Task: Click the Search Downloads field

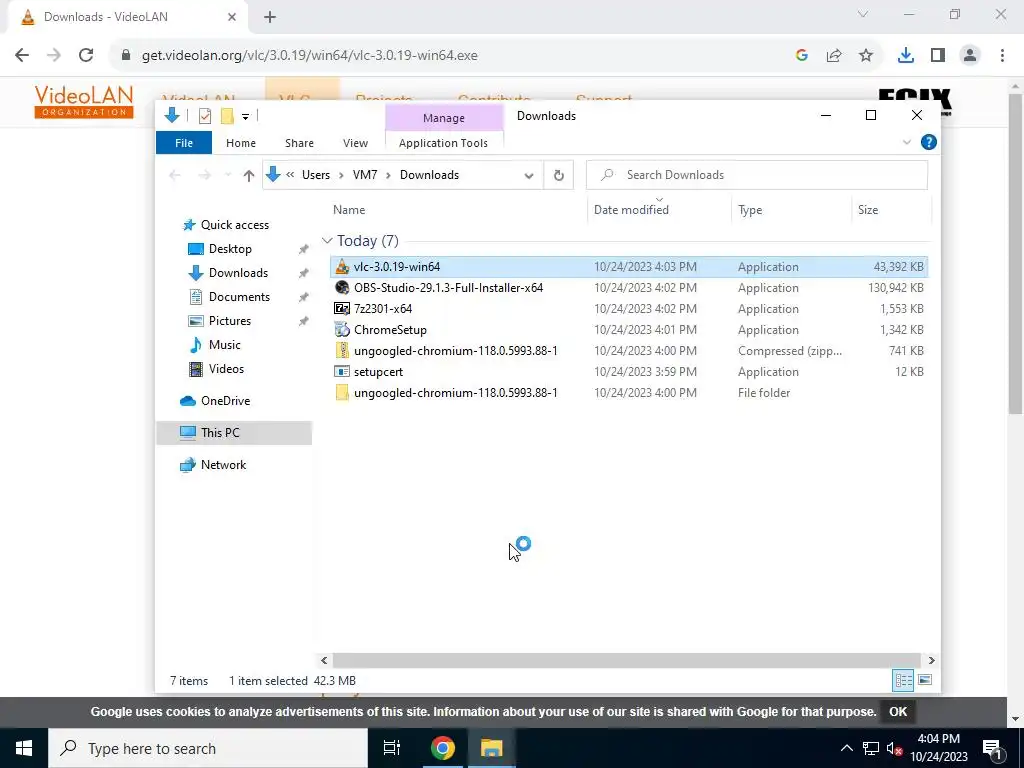Action: point(757,175)
